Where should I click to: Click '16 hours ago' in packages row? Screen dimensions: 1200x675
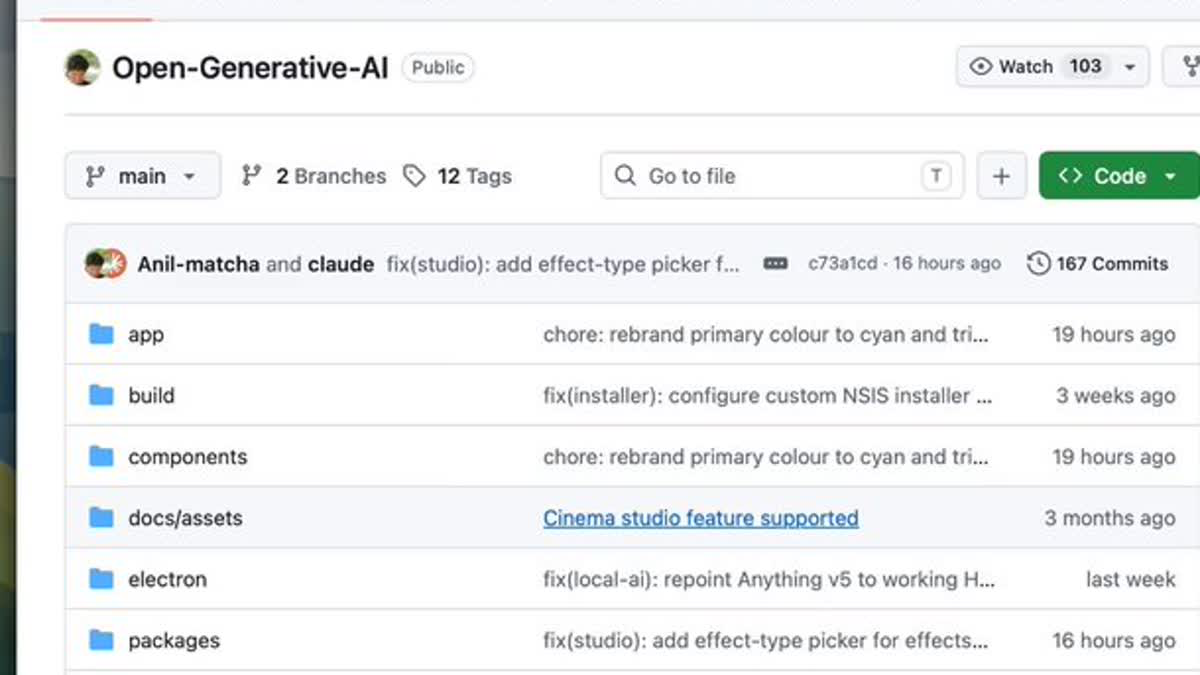(1113, 640)
